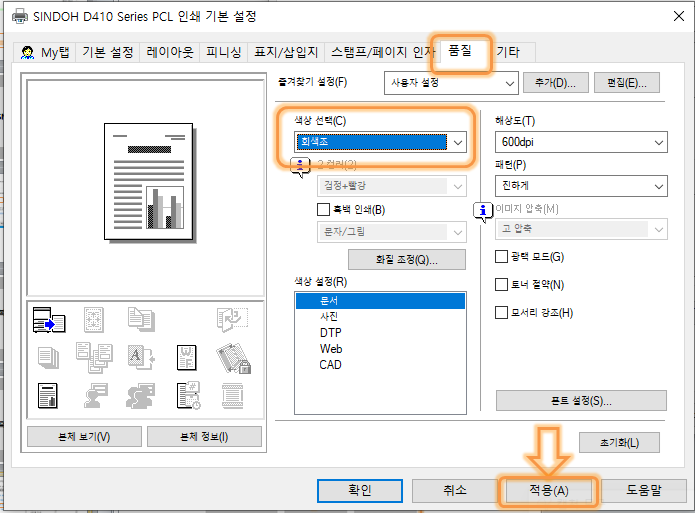
Task: Open the 검정+빨강 2 color dropdown
Action: [392, 186]
